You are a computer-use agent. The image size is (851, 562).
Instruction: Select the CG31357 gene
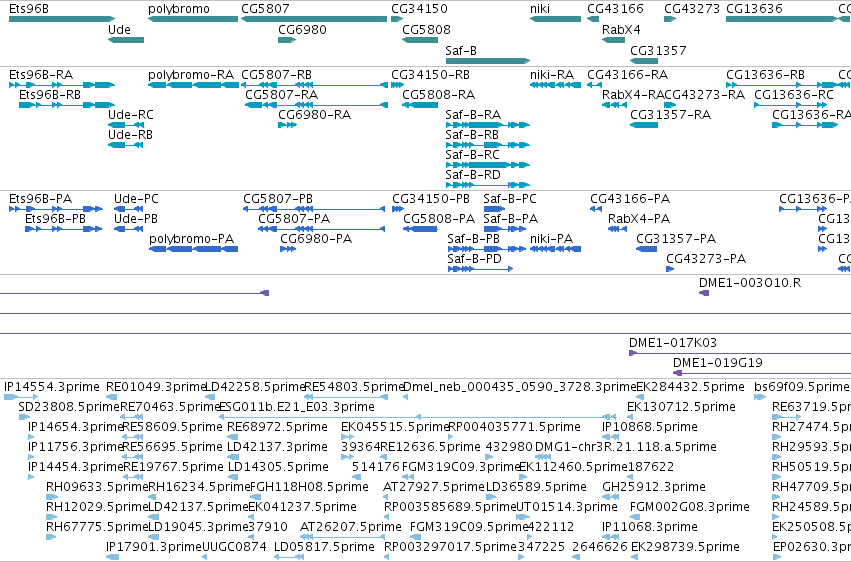tap(644, 61)
